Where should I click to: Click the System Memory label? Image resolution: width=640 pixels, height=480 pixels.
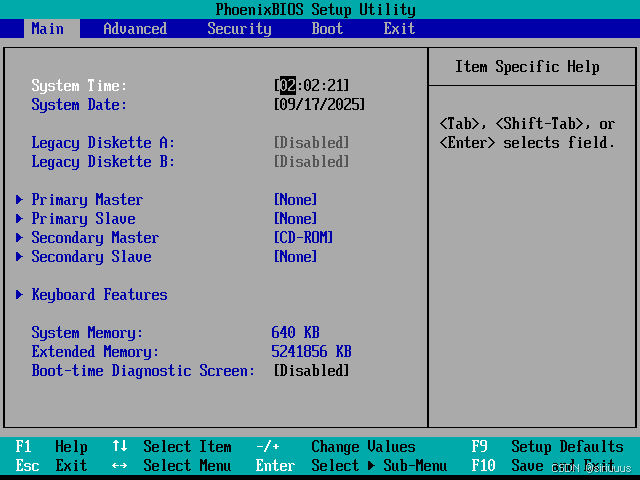87,333
